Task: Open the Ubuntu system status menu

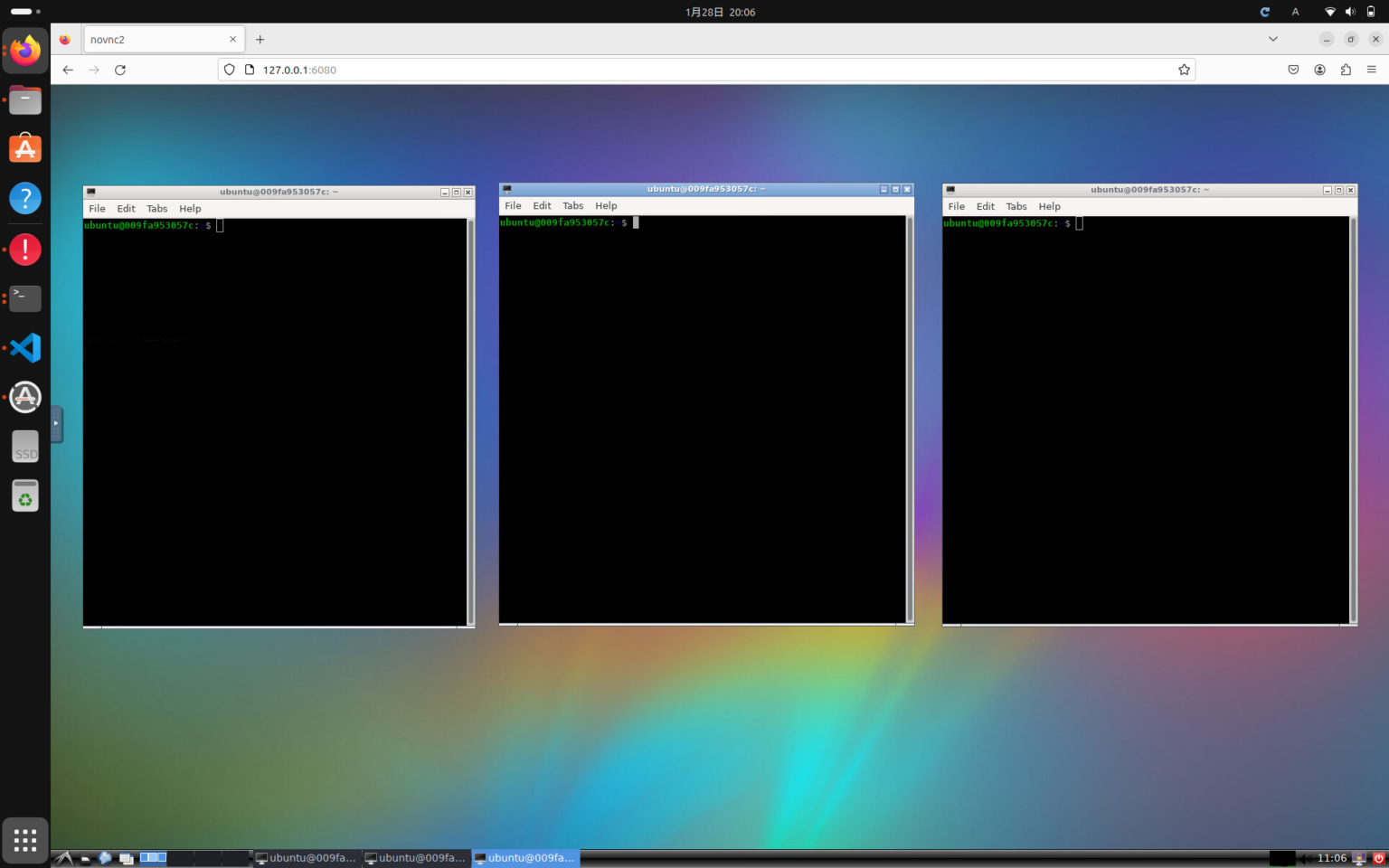Action: pyautogui.click(x=1349, y=12)
